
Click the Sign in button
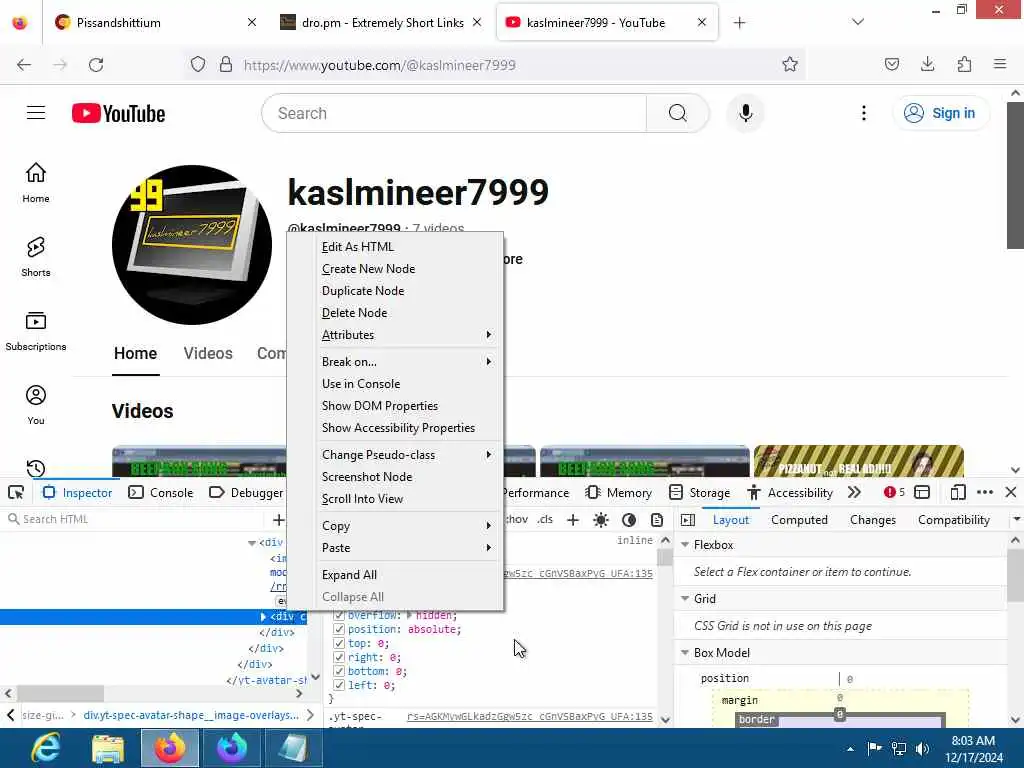tap(940, 113)
